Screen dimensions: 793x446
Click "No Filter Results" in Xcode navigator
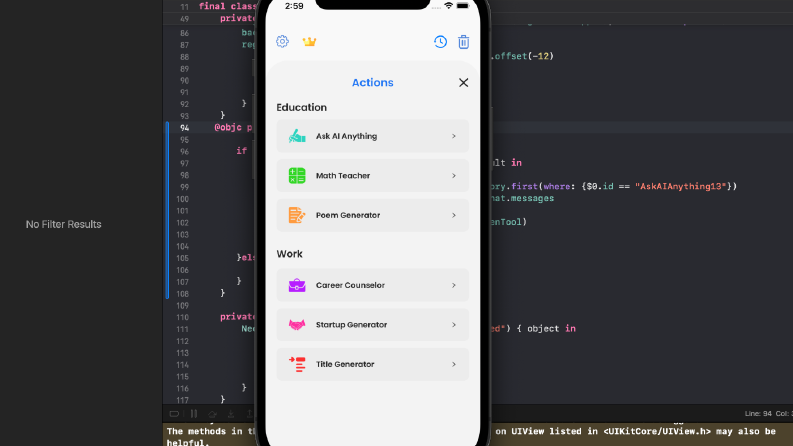63,224
